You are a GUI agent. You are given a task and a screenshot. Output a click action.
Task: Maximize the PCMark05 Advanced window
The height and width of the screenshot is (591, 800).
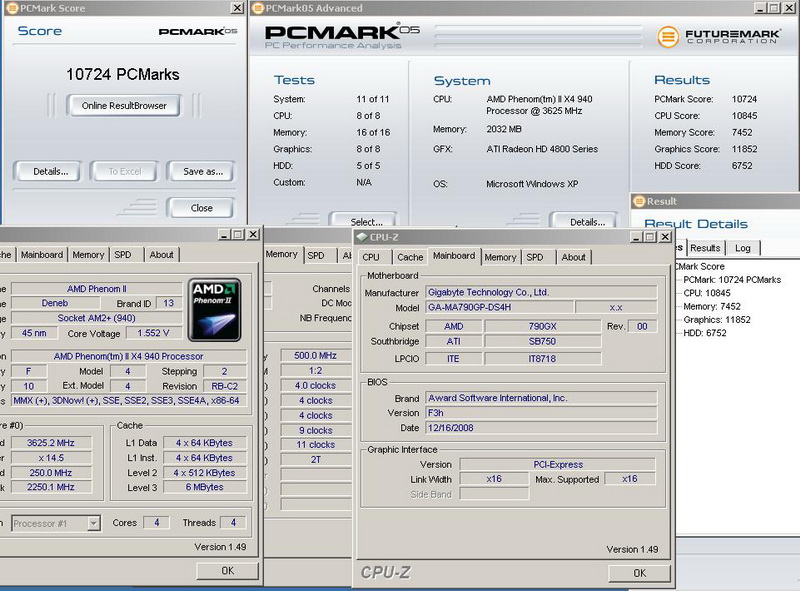[x=774, y=8]
